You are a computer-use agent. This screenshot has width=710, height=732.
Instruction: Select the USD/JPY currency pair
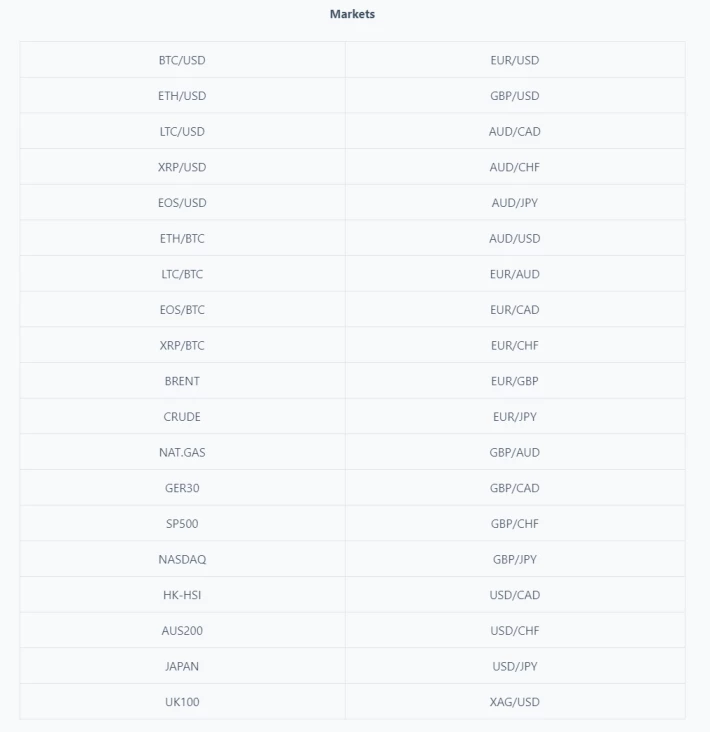(x=515, y=666)
